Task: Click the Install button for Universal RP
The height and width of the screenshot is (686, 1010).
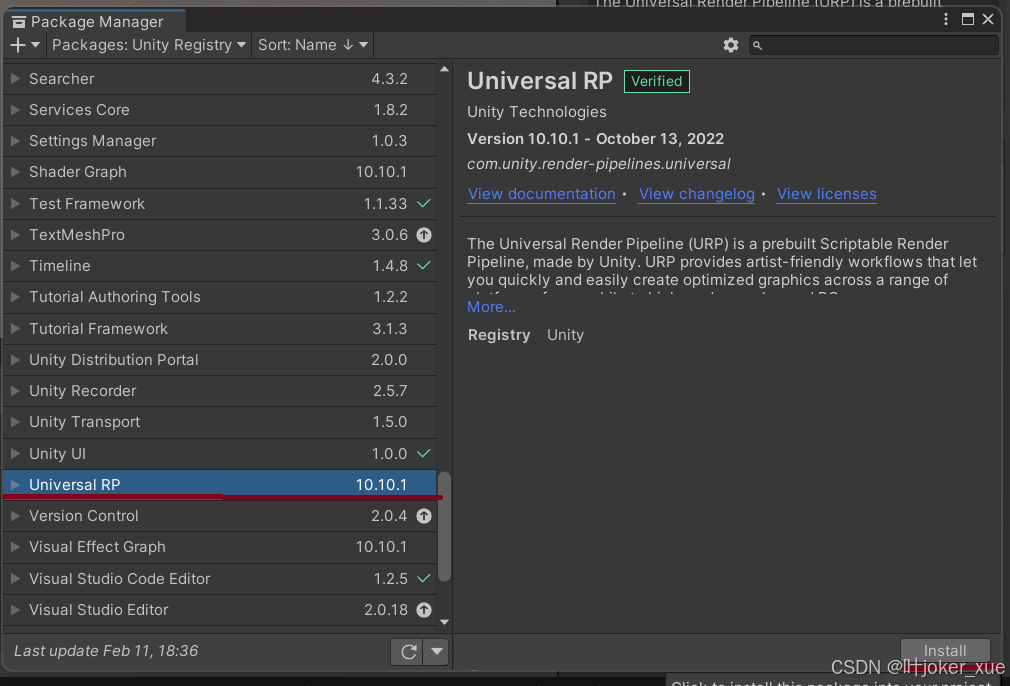Action: tap(945, 650)
